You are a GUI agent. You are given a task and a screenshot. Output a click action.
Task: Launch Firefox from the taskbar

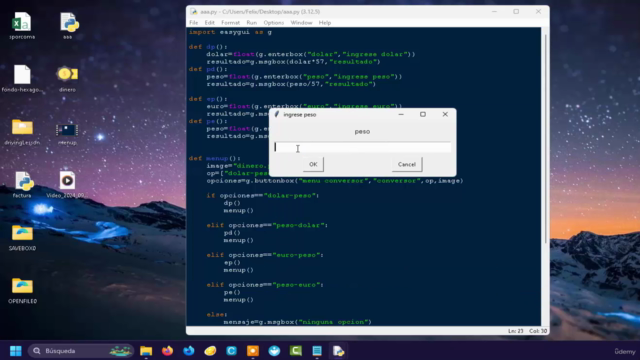coord(167,351)
